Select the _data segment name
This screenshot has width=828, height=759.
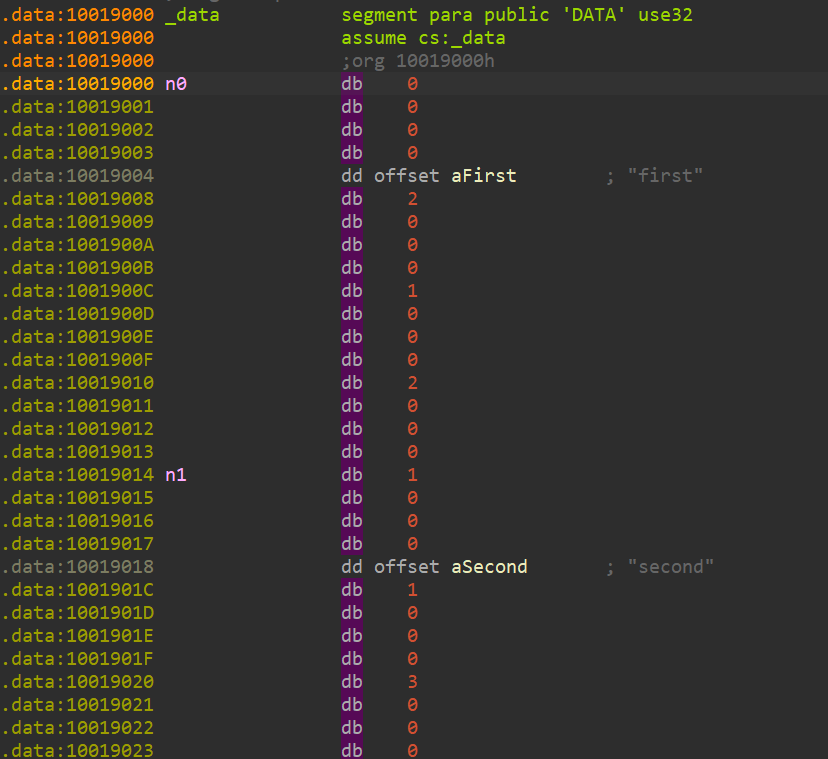pyautogui.click(x=192, y=15)
